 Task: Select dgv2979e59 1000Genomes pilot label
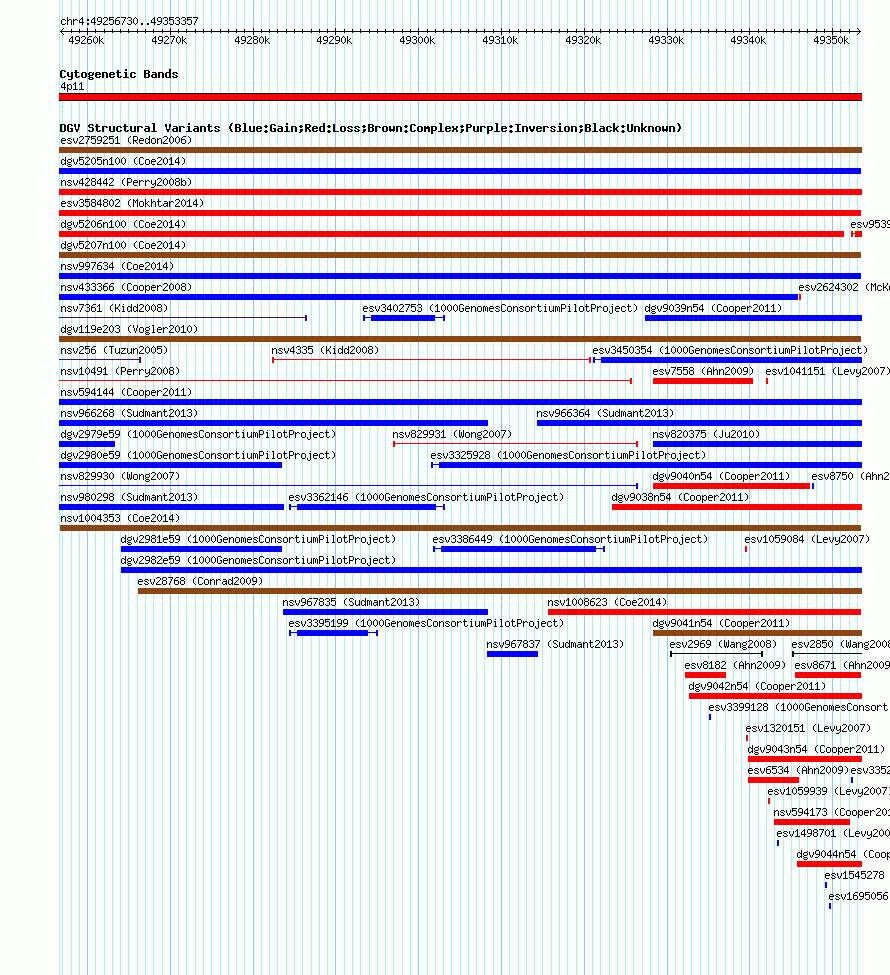click(x=198, y=435)
